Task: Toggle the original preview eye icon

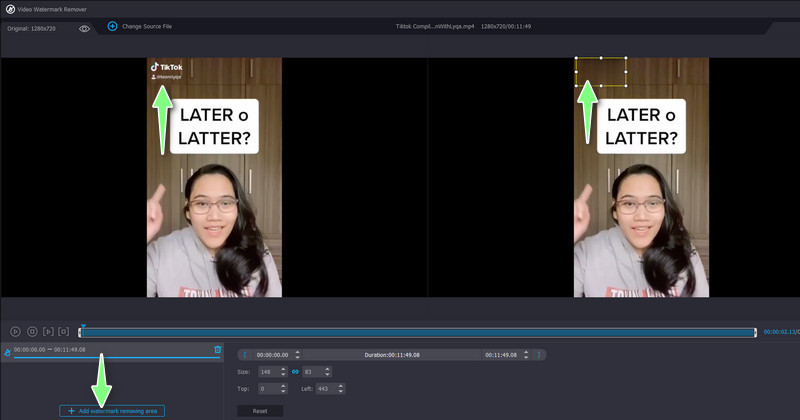Action: tap(84, 28)
